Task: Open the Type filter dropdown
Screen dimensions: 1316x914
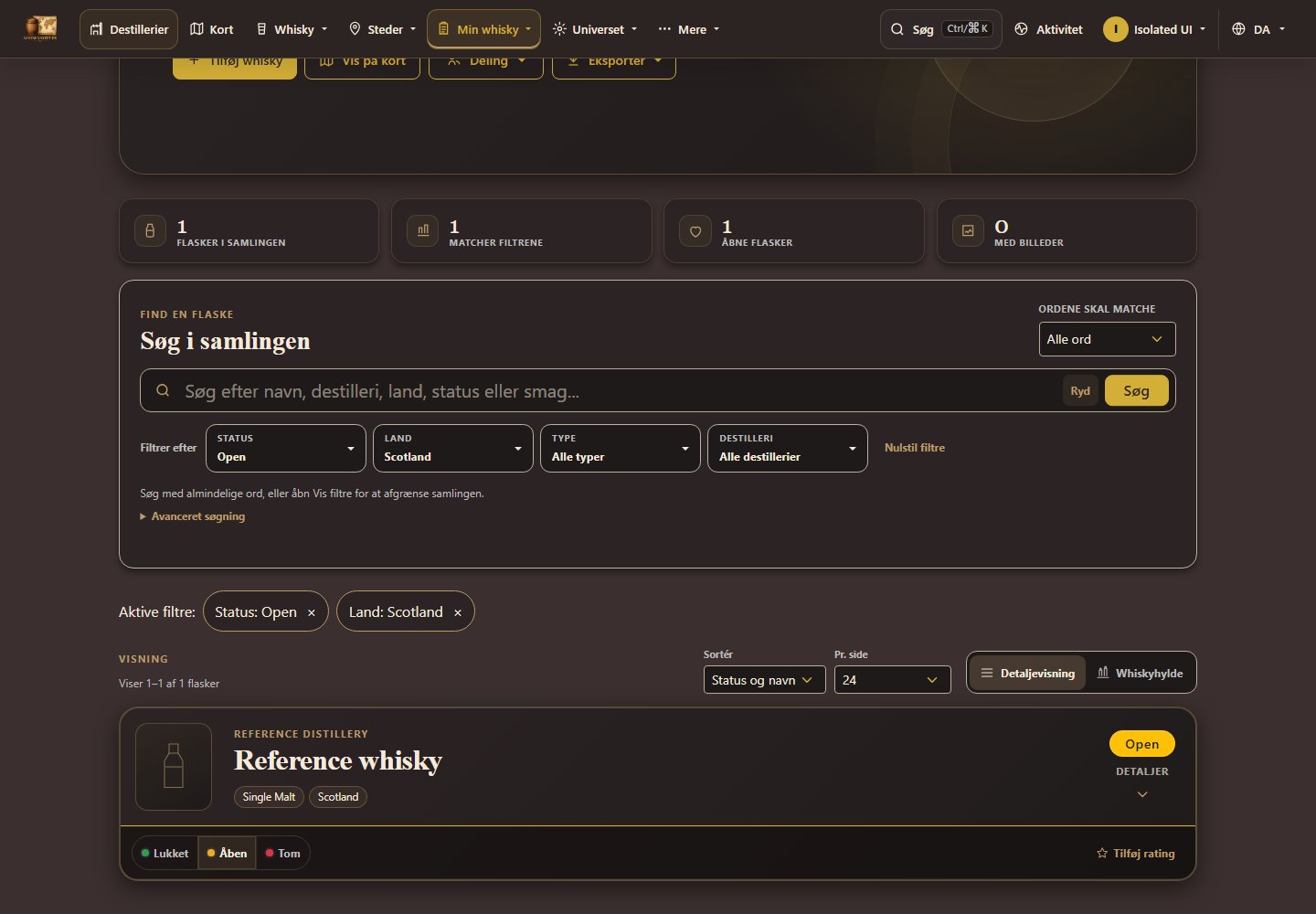Action: pos(621,448)
